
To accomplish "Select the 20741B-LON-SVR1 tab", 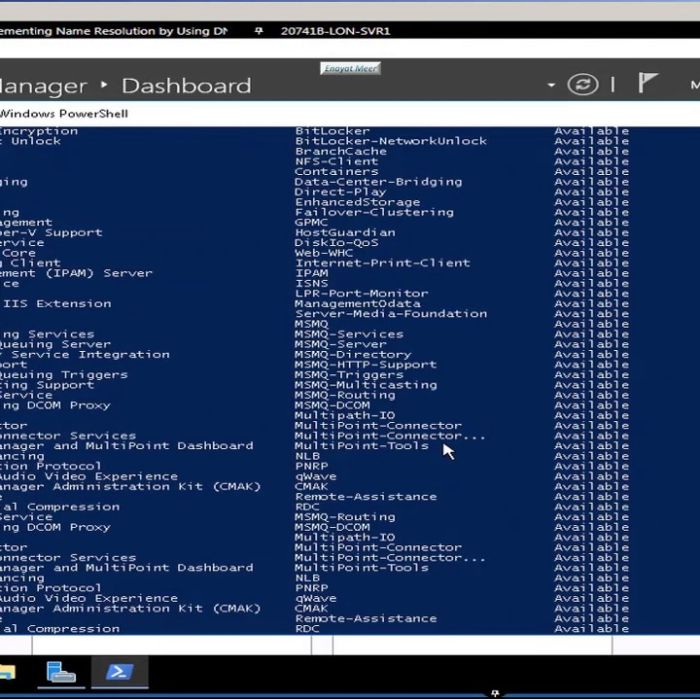I will [335, 31].
